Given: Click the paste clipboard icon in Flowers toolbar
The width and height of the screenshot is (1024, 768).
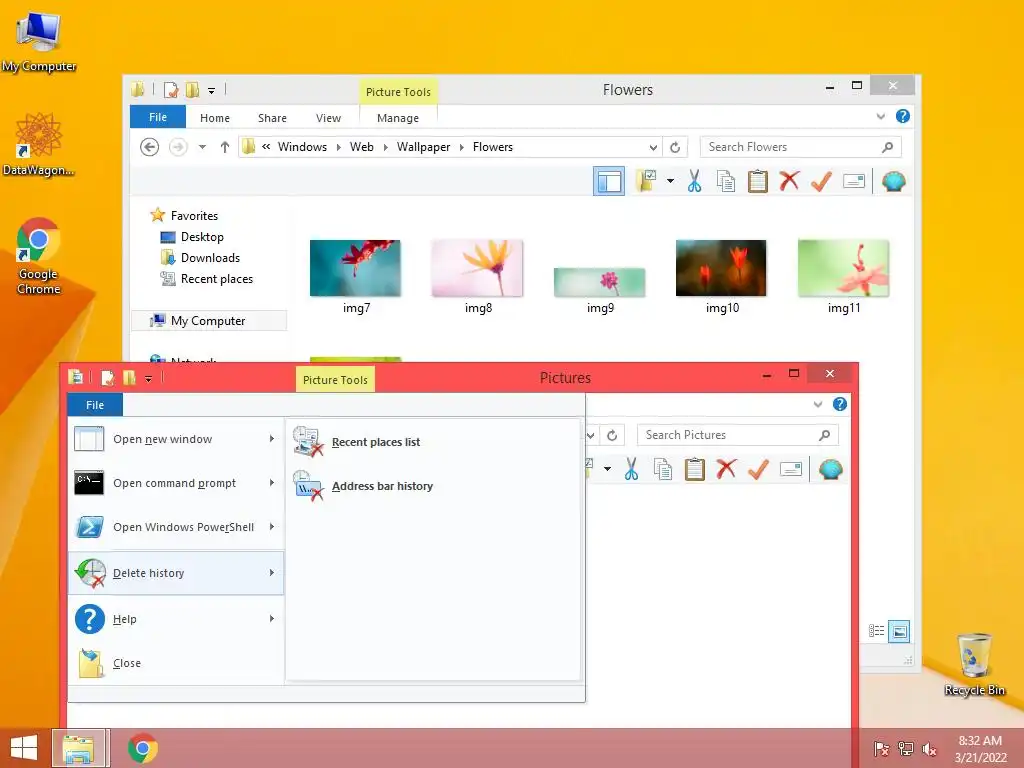Looking at the screenshot, I should pyautogui.click(x=758, y=181).
